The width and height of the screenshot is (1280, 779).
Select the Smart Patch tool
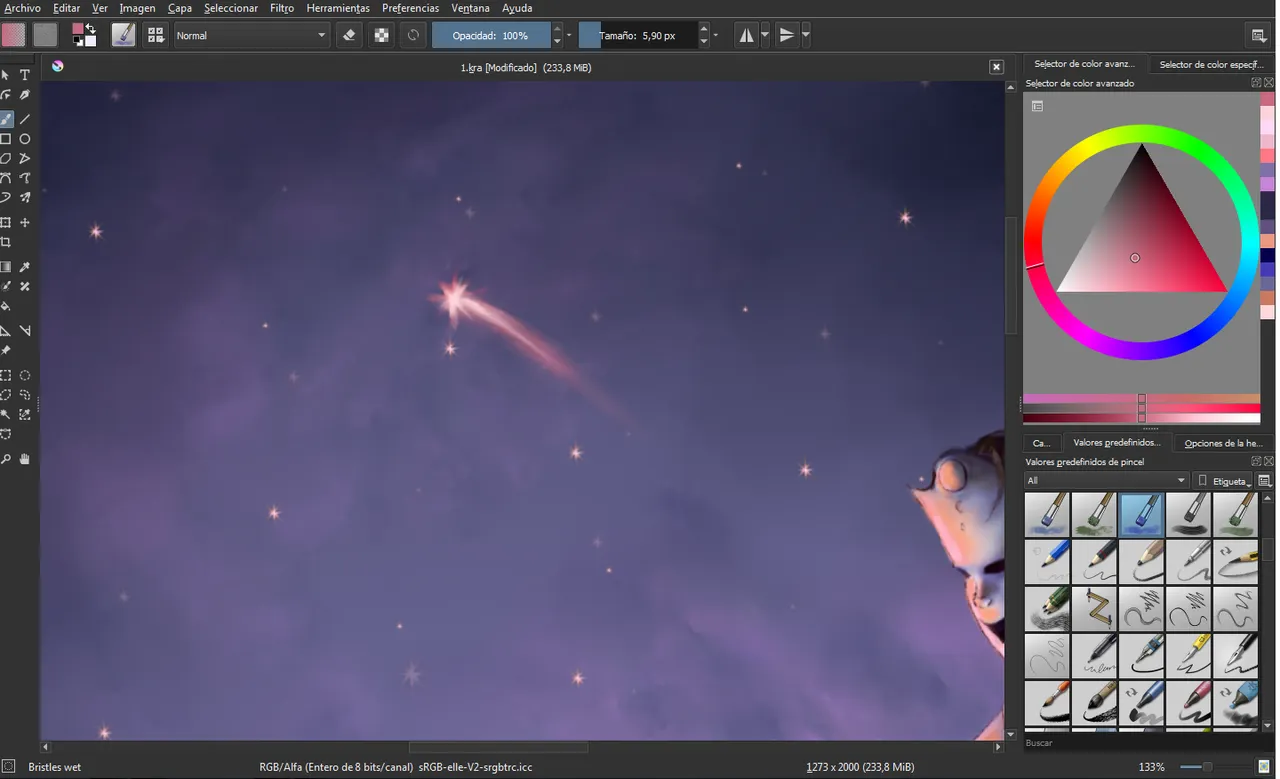point(25,286)
